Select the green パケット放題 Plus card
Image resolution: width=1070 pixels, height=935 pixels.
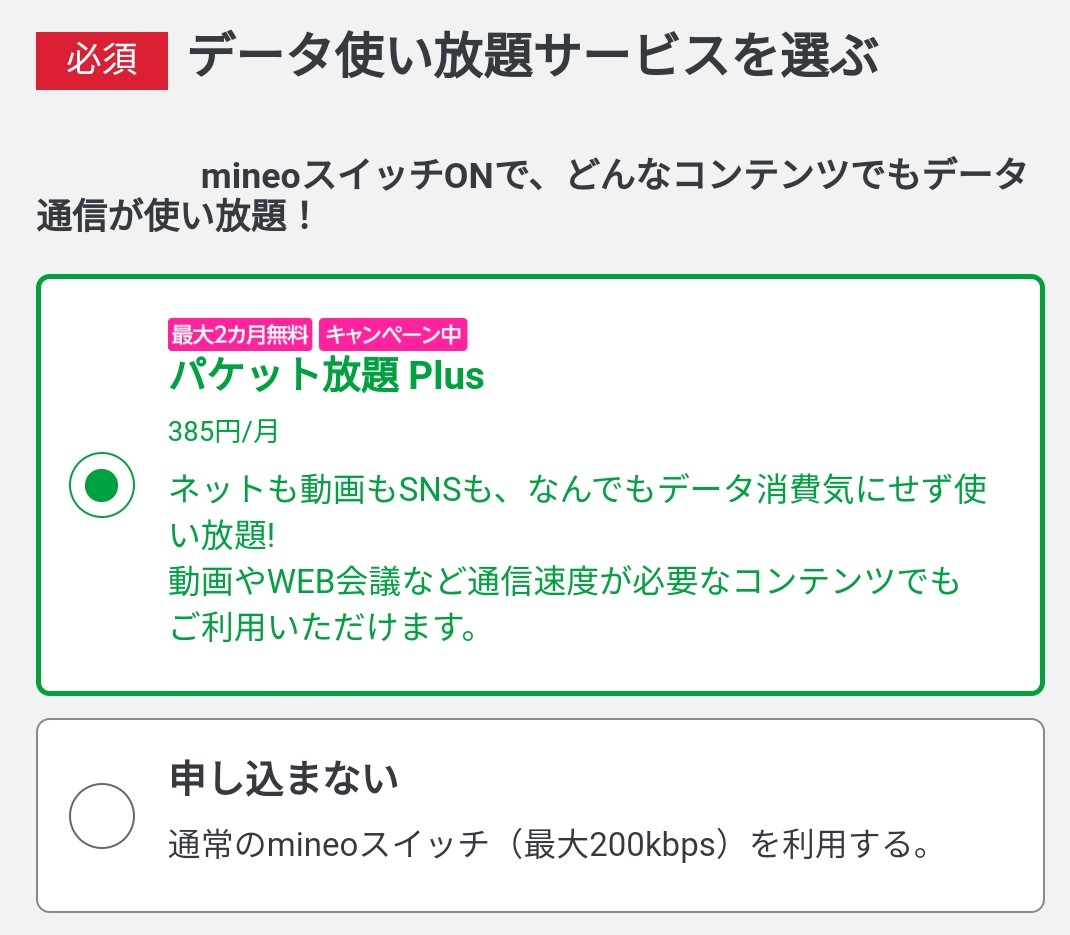[540, 483]
